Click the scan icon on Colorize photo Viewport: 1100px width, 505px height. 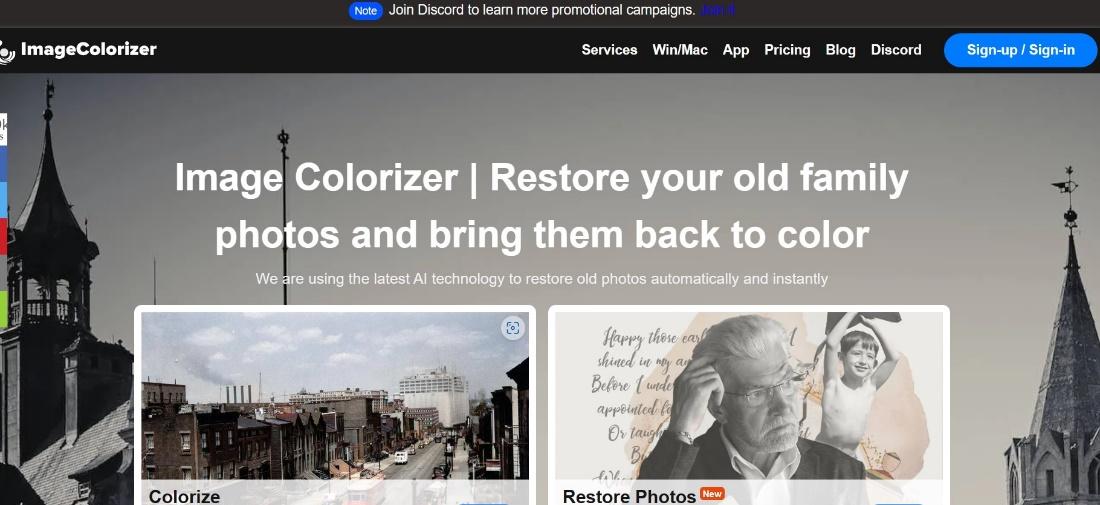tap(513, 328)
